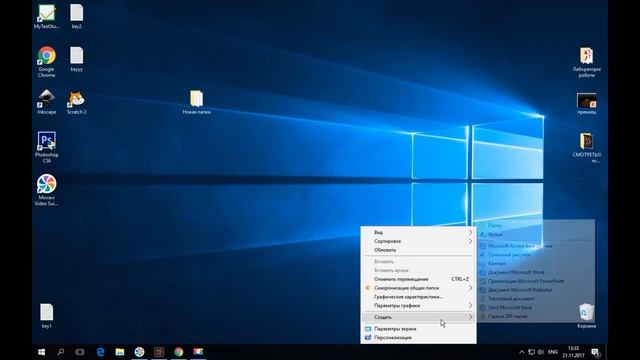Open Параметры экрана from context menu
The width and height of the screenshot is (640, 360).
point(418,329)
